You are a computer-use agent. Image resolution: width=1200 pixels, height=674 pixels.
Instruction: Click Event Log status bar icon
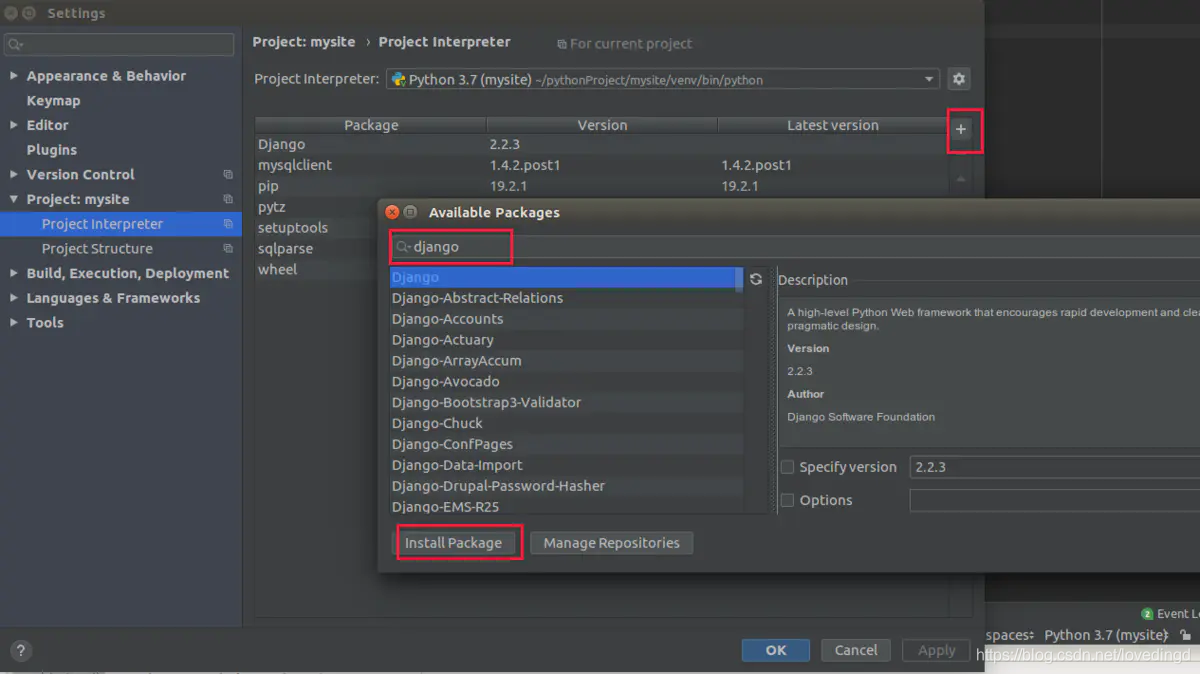click(1147, 613)
